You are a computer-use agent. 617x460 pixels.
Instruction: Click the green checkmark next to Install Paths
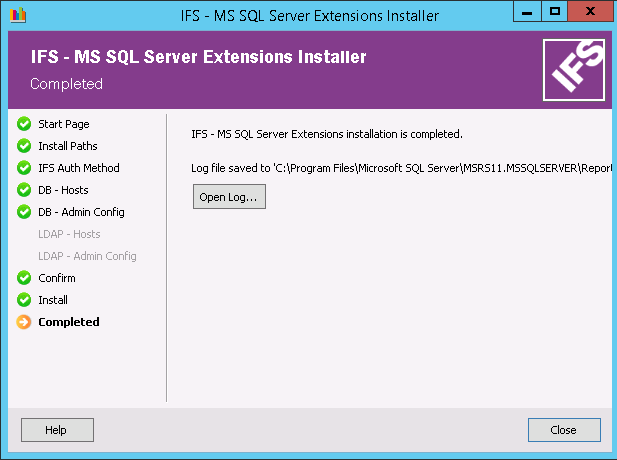24,146
